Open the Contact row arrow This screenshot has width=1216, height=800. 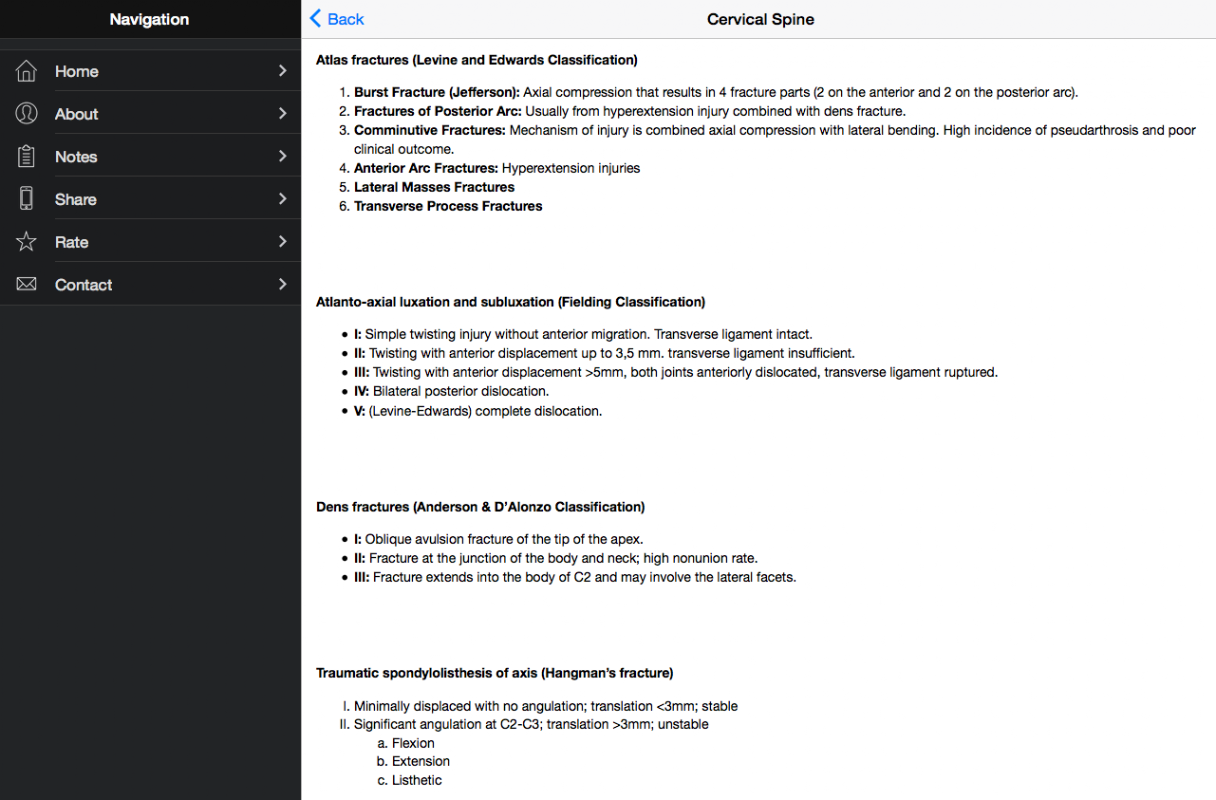[282, 284]
